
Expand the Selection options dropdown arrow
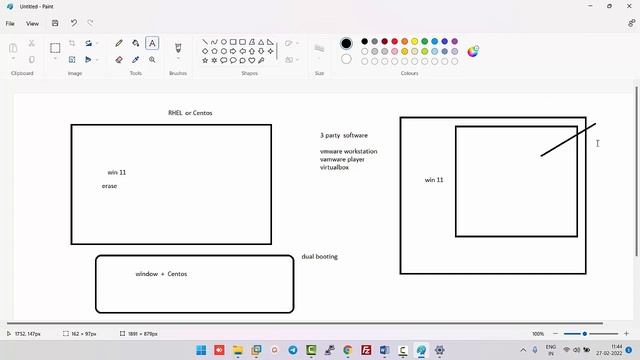(55, 58)
